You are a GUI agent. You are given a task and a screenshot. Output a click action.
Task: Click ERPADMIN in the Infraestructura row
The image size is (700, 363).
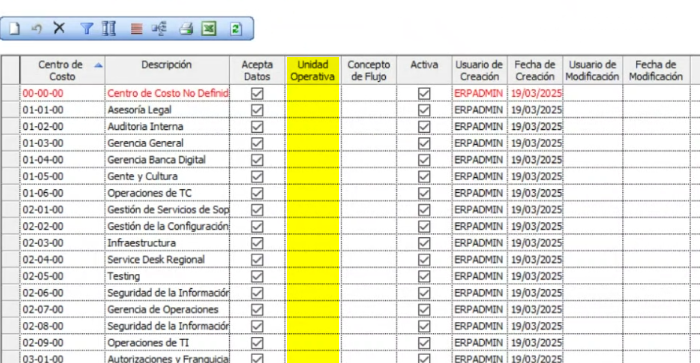479,243
